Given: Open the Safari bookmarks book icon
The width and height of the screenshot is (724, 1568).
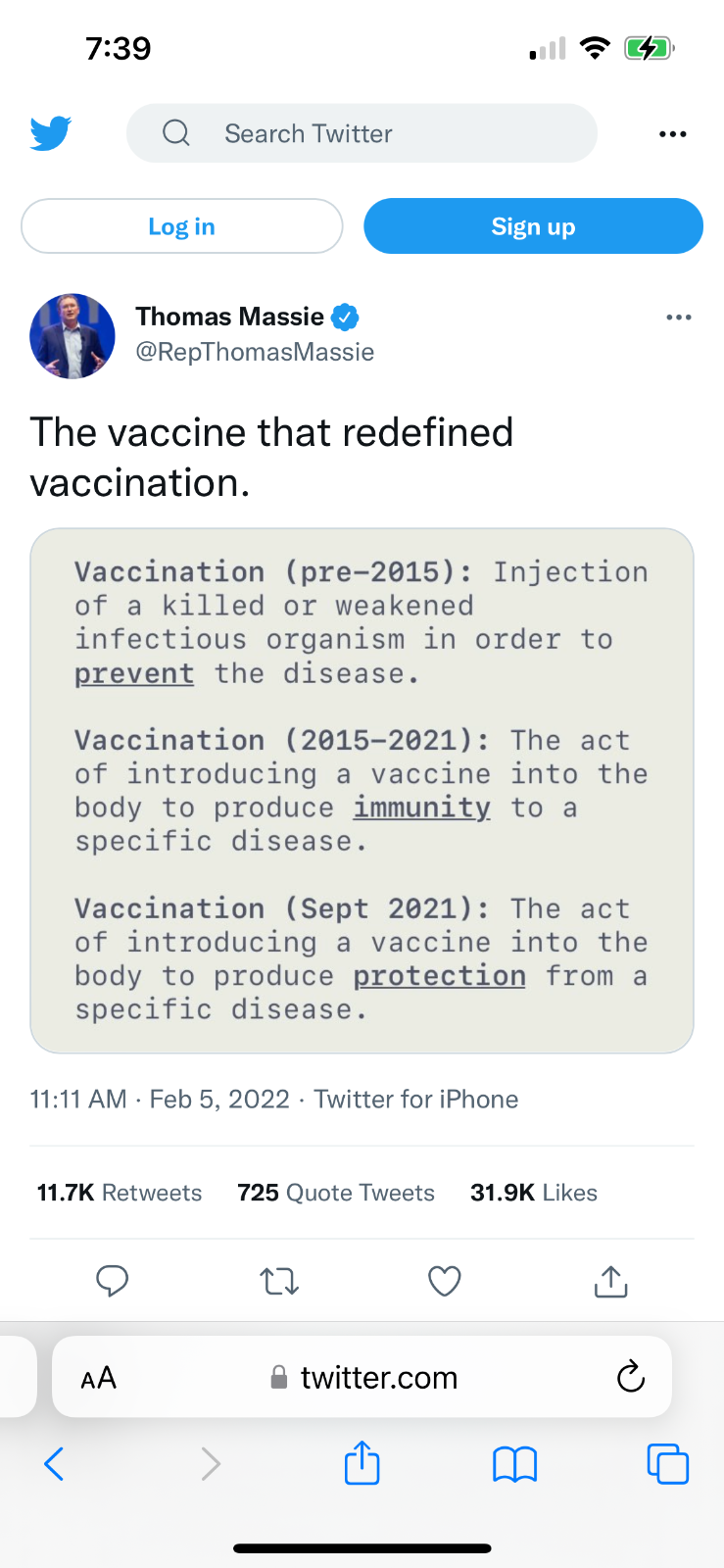Looking at the screenshot, I should coord(514,1464).
